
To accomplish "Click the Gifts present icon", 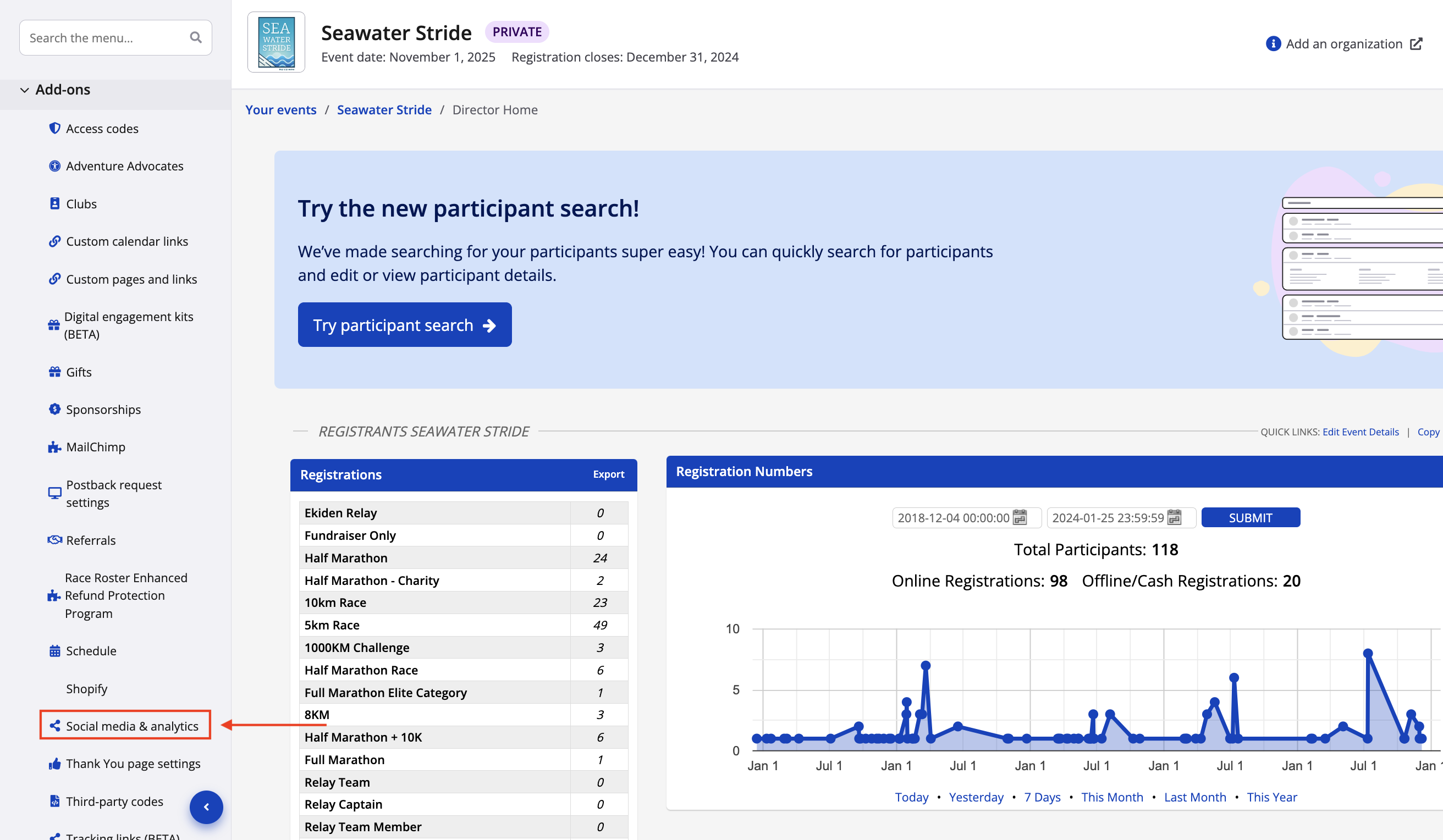I will tap(54, 372).
